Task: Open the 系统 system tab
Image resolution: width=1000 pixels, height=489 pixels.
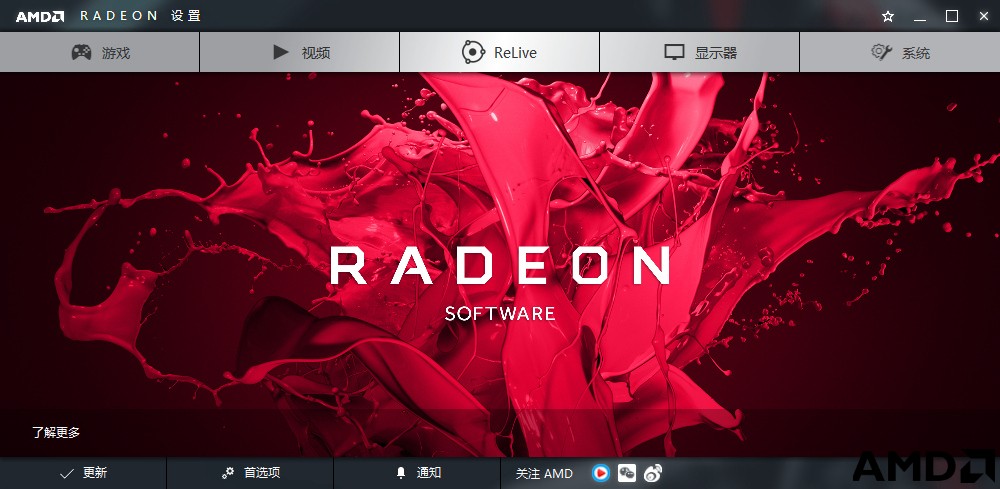Action: [x=900, y=52]
